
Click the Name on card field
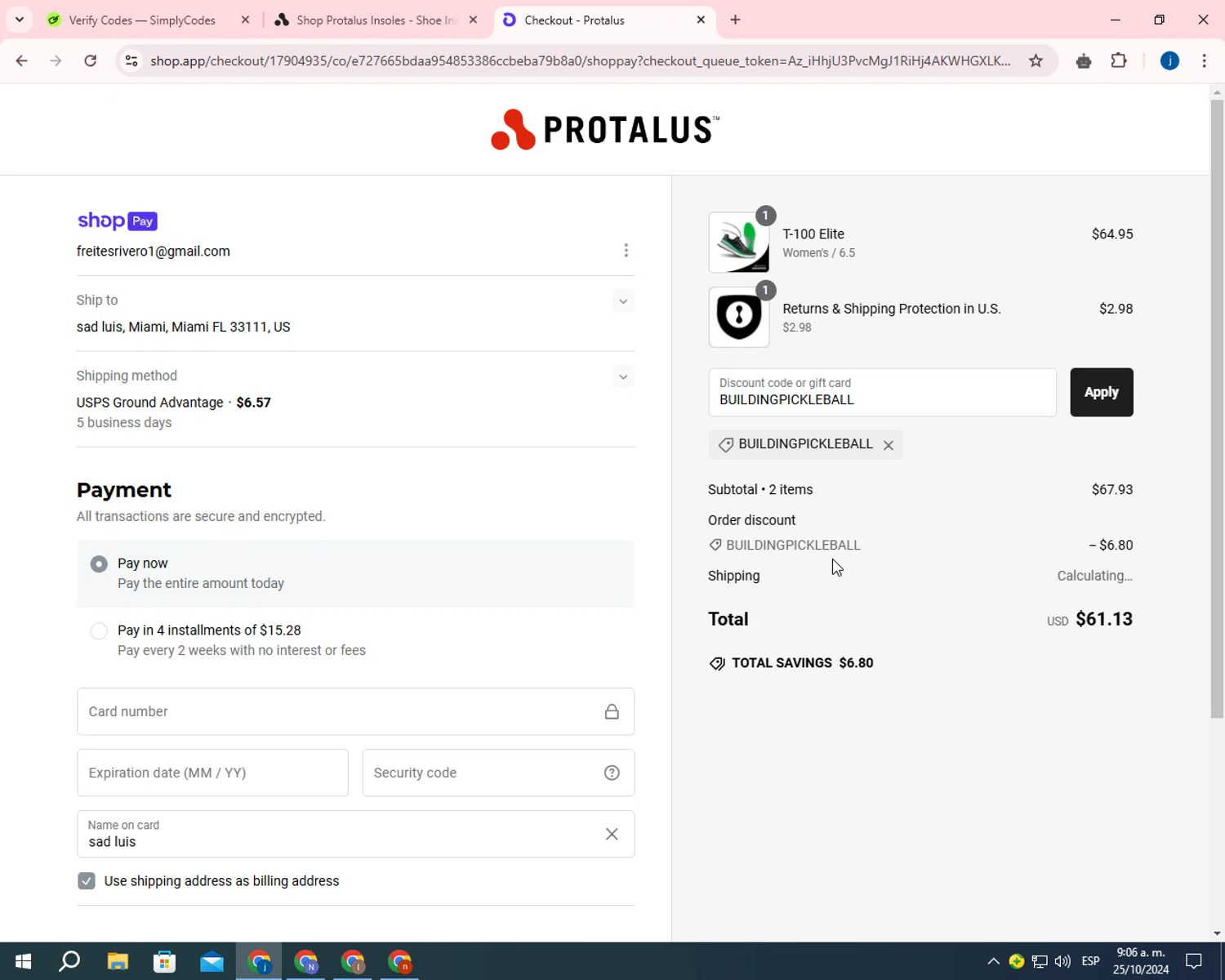pos(355,834)
